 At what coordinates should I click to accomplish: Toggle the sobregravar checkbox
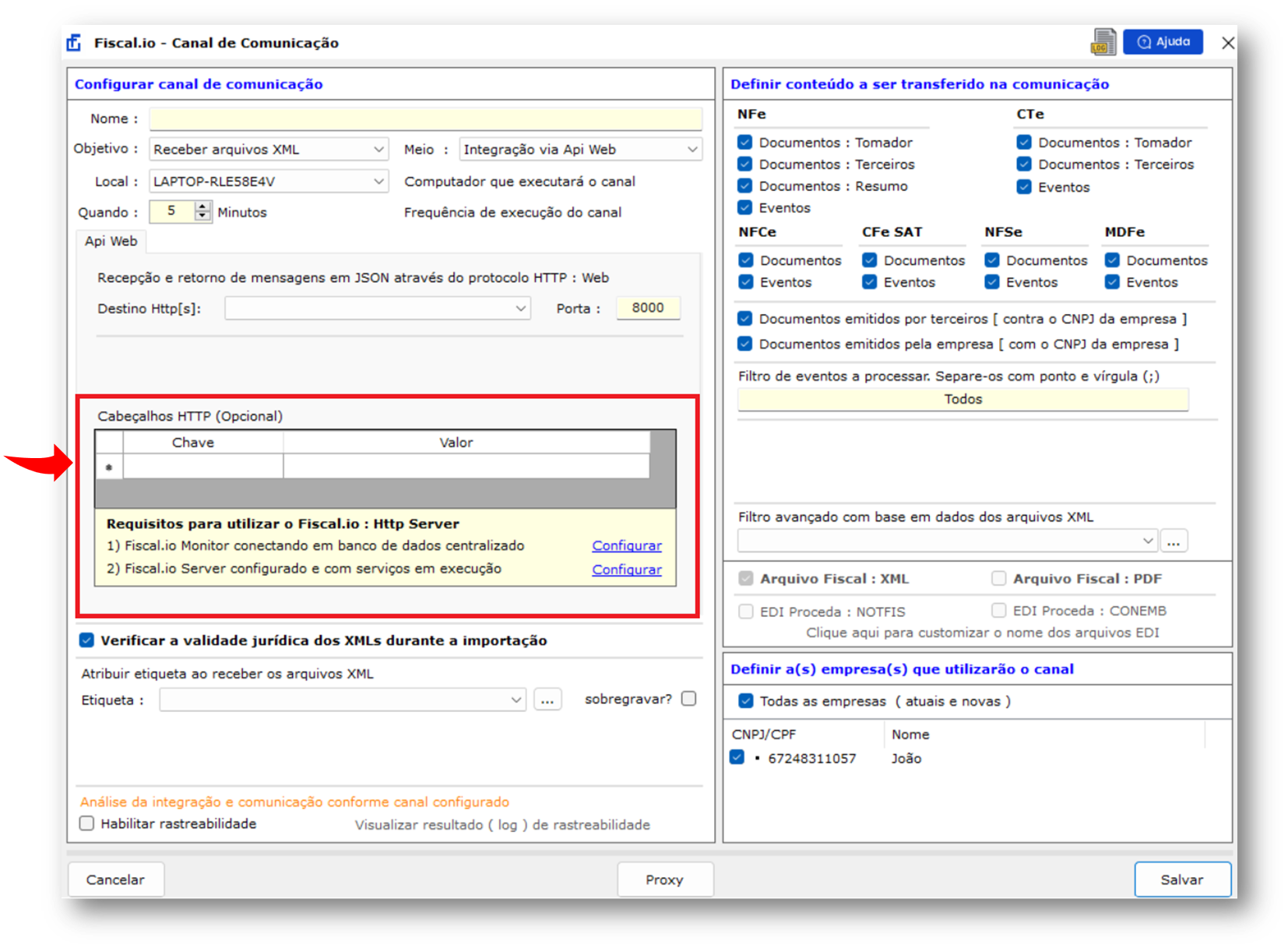pyautogui.click(x=689, y=699)
